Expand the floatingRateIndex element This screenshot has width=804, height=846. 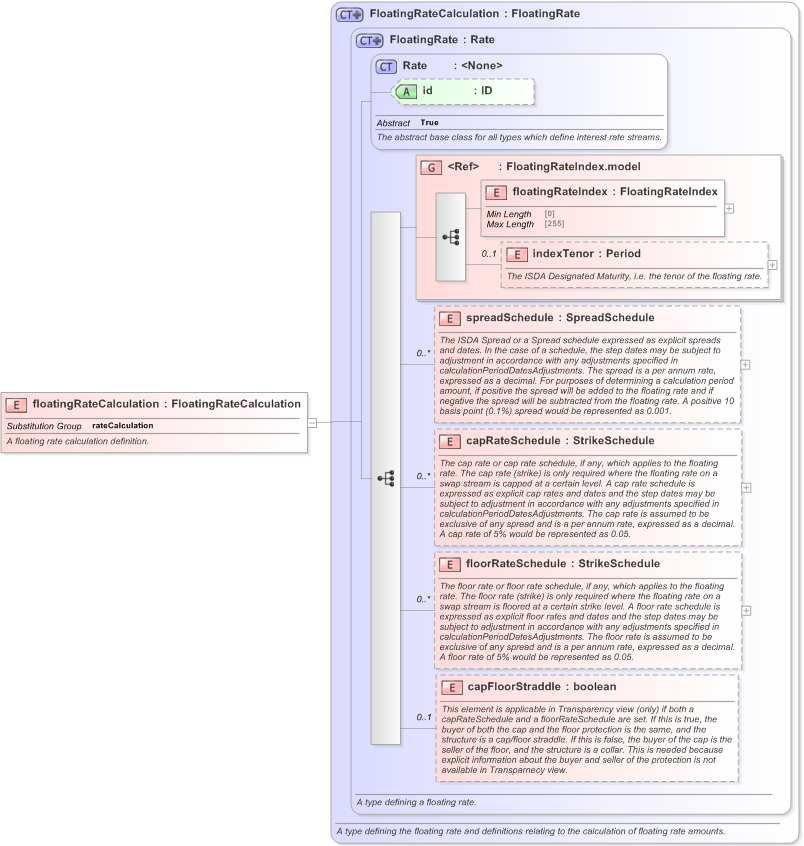729,208
